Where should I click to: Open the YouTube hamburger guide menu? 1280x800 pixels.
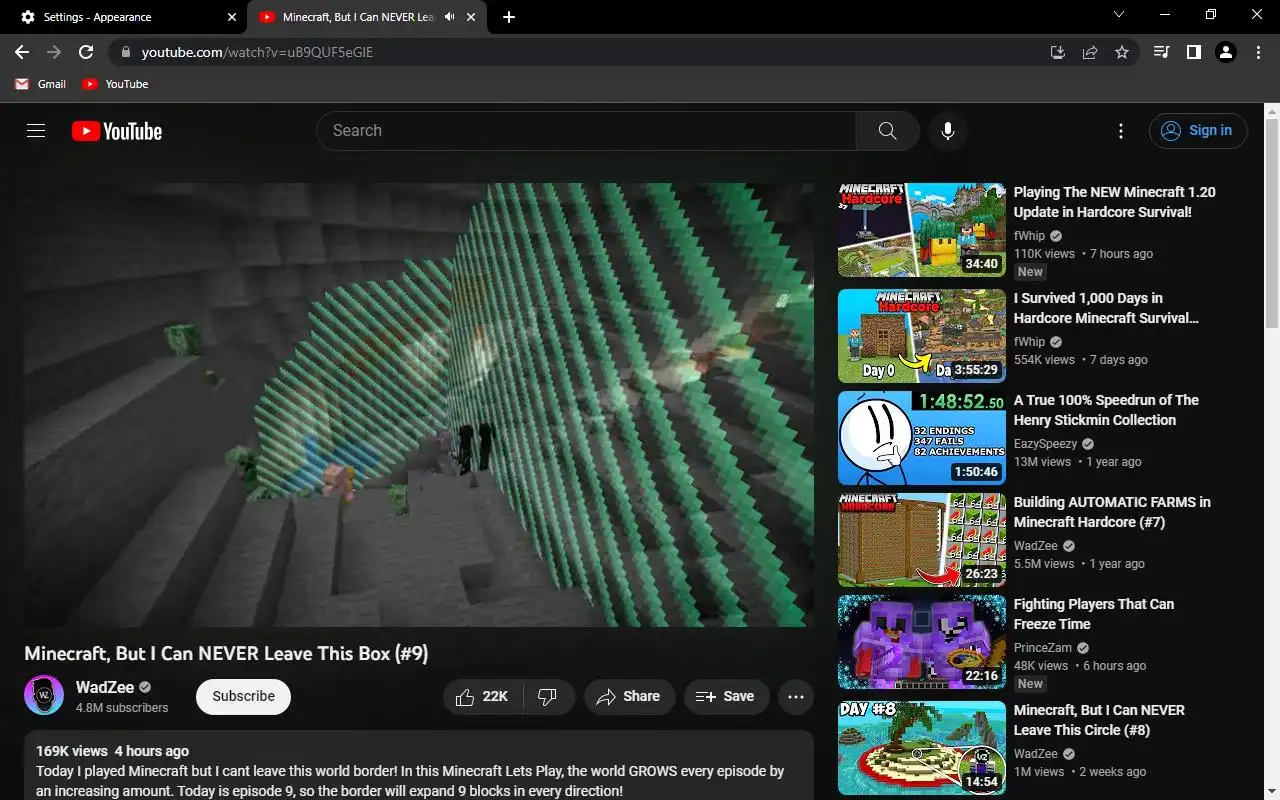click(x=36, y=131)
